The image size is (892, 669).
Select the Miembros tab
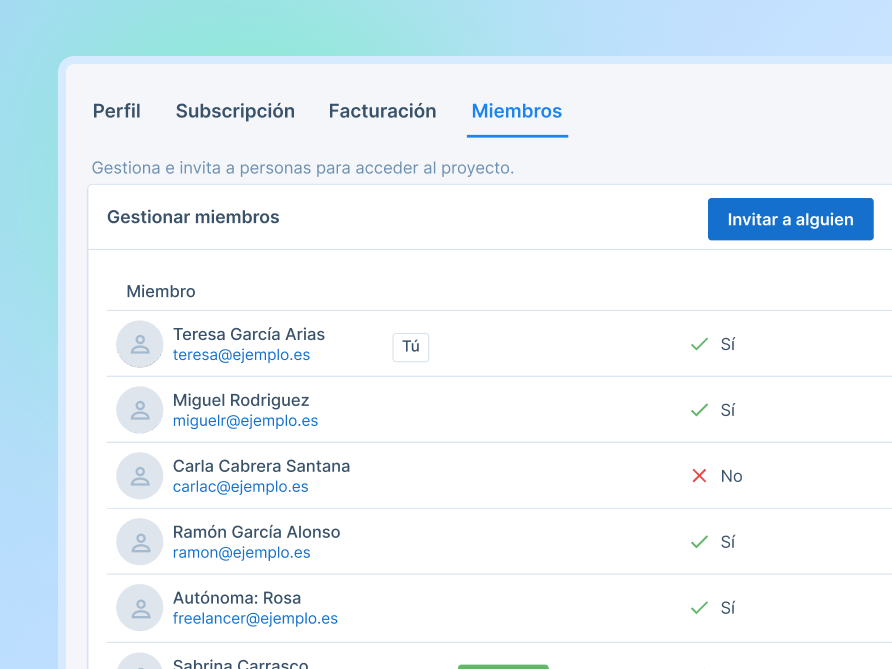pyautogui.click(x=517, y=111)
